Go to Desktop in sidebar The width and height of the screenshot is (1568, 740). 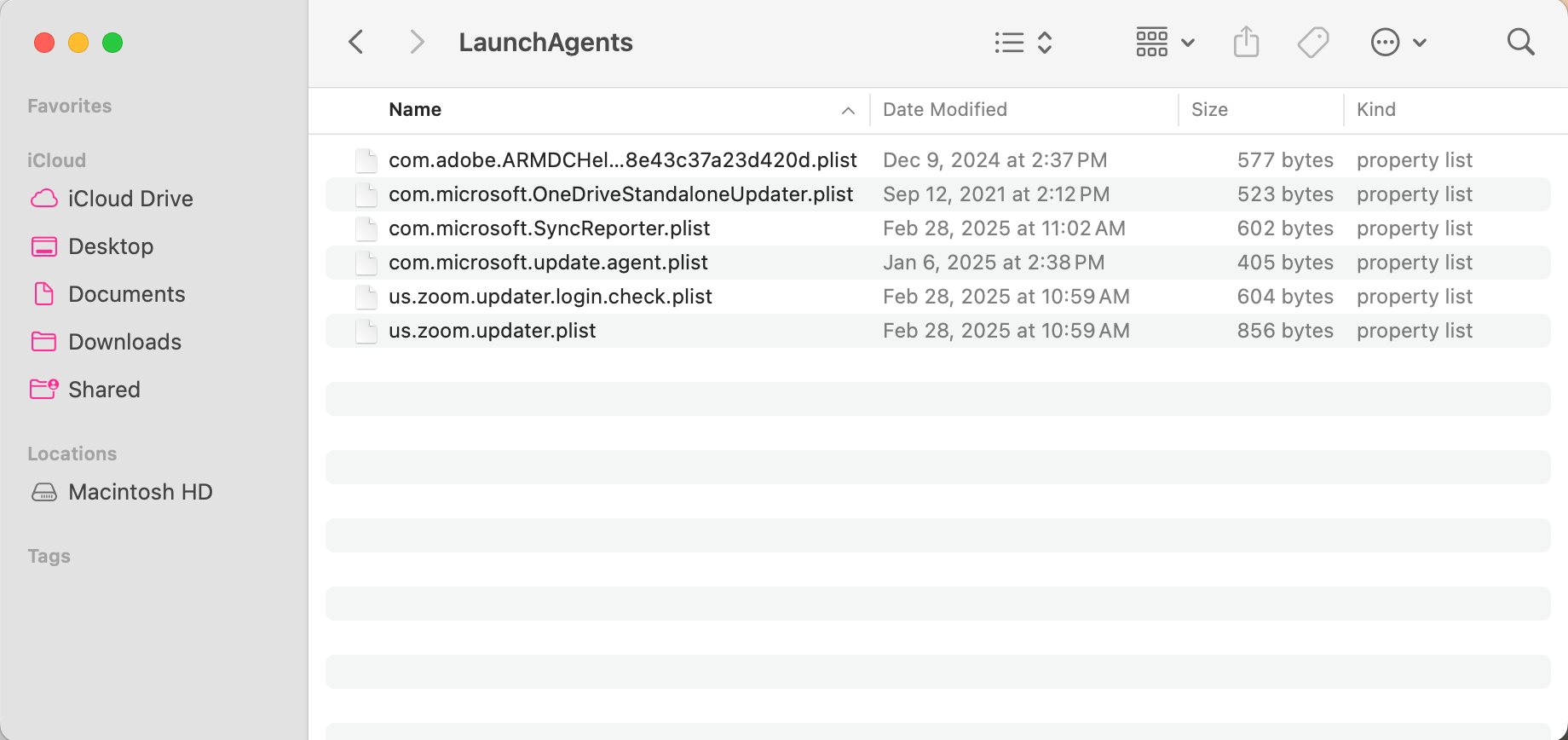111,246
